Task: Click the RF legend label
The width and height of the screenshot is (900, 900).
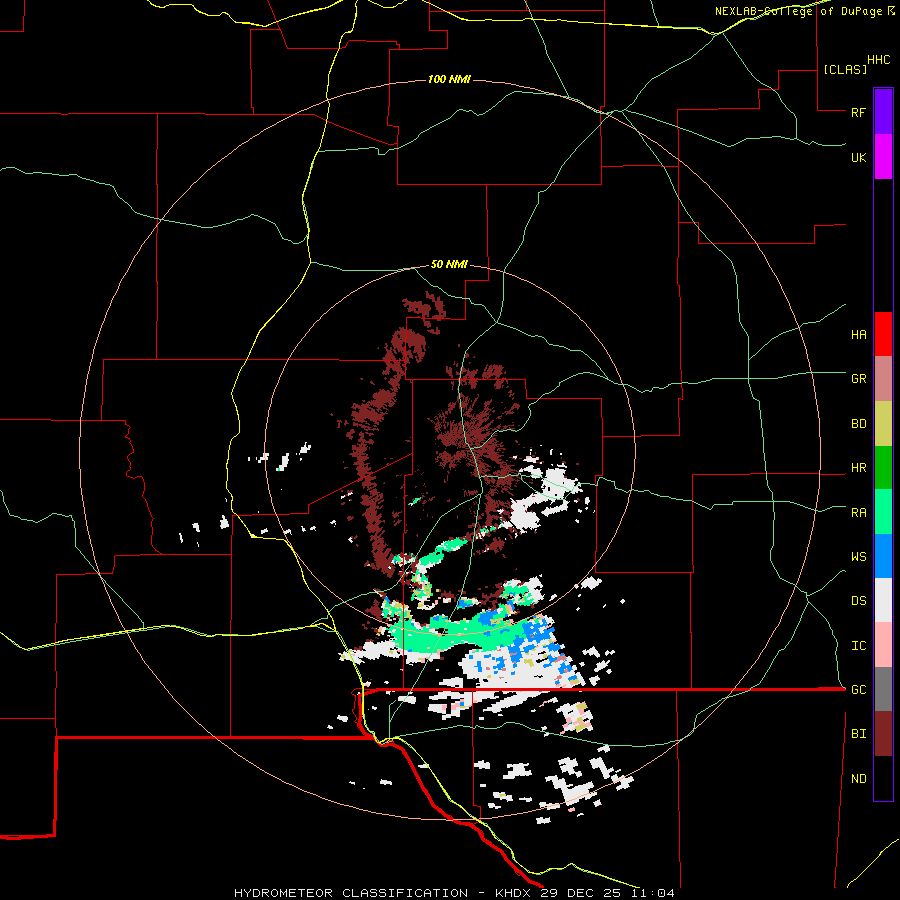Action: pos(858,112)
